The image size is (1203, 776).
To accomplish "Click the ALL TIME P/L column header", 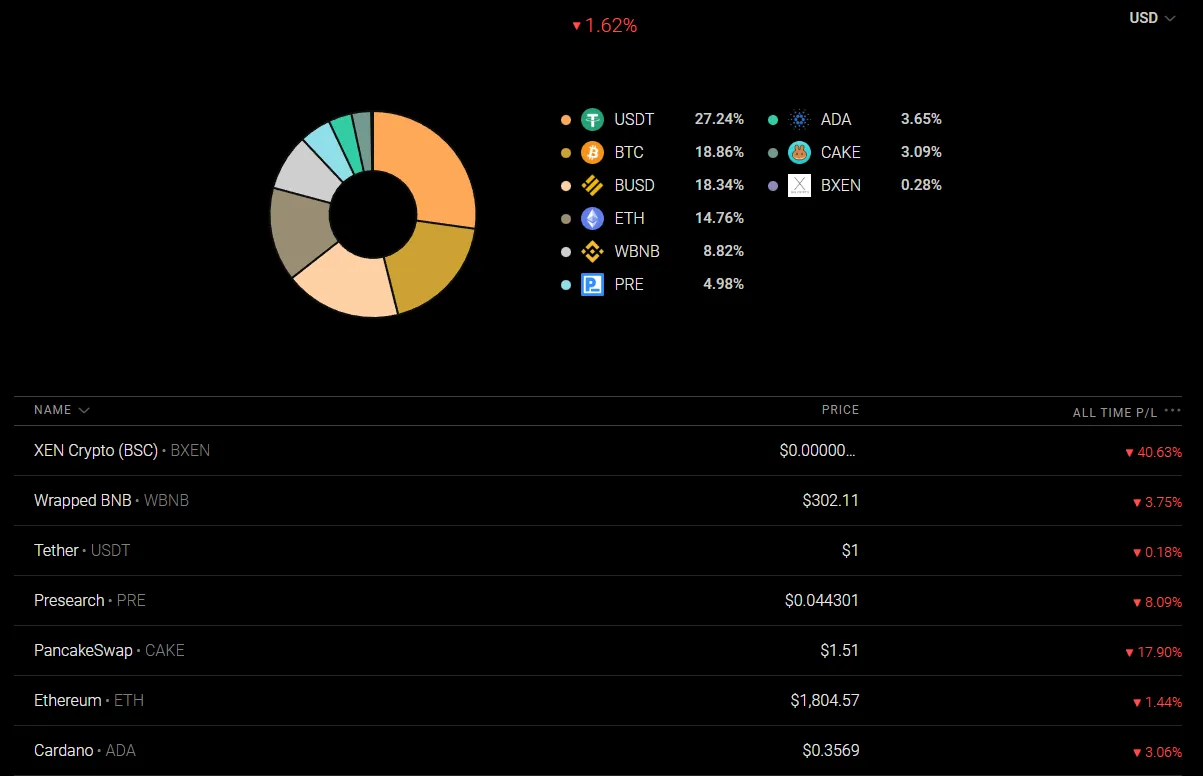I will pos(1115,413).
